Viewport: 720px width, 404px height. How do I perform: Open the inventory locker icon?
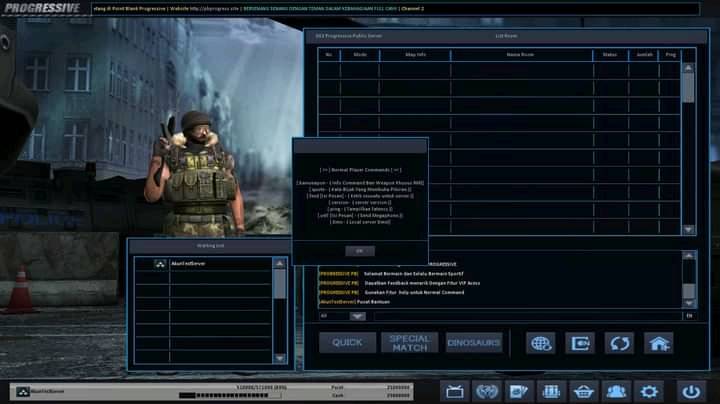[551, 392]
